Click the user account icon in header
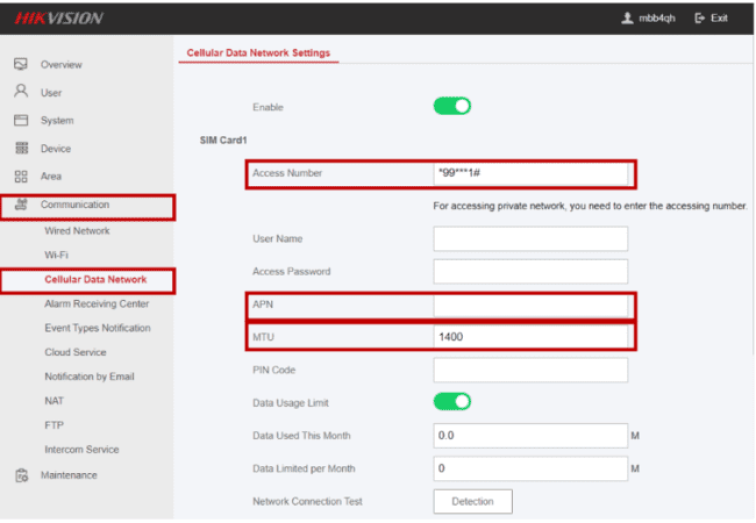 point(627,18)
